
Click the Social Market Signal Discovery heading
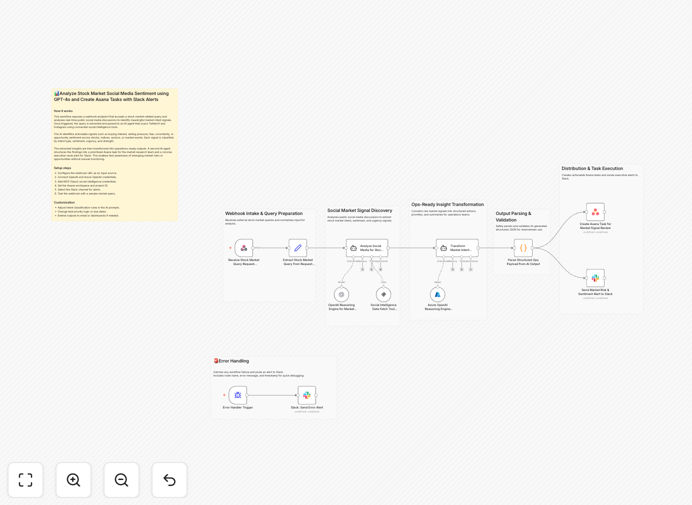[x=360, y=211]
